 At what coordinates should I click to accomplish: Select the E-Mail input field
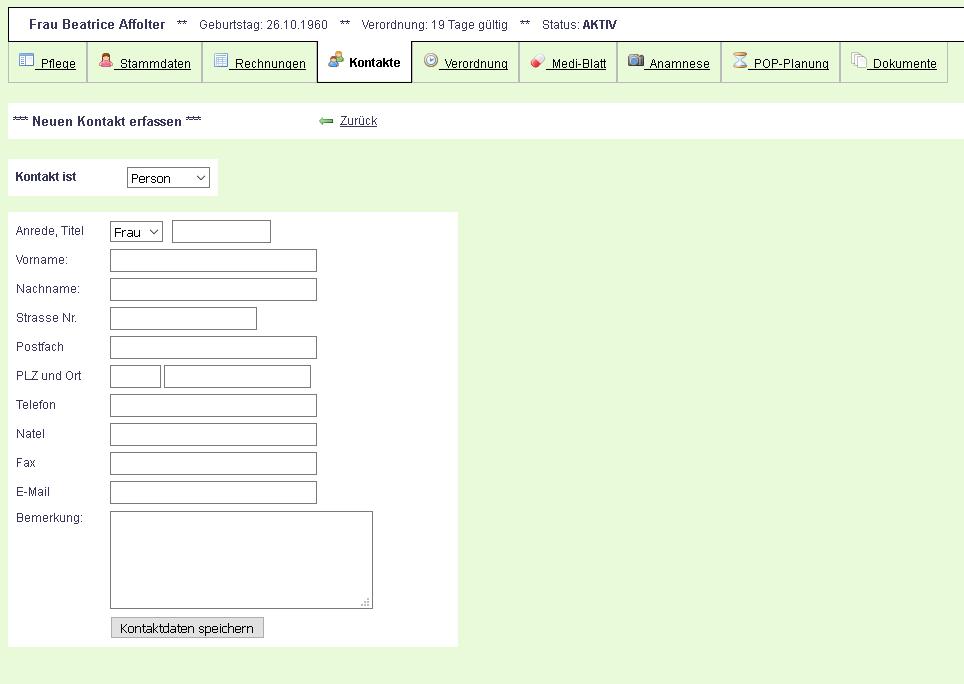tap(213, 493)
